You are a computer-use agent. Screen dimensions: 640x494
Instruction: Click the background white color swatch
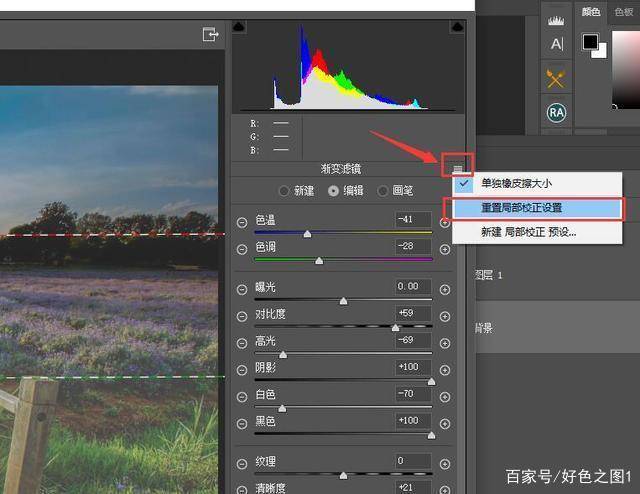pyautogui.click(x=601, y=52)
